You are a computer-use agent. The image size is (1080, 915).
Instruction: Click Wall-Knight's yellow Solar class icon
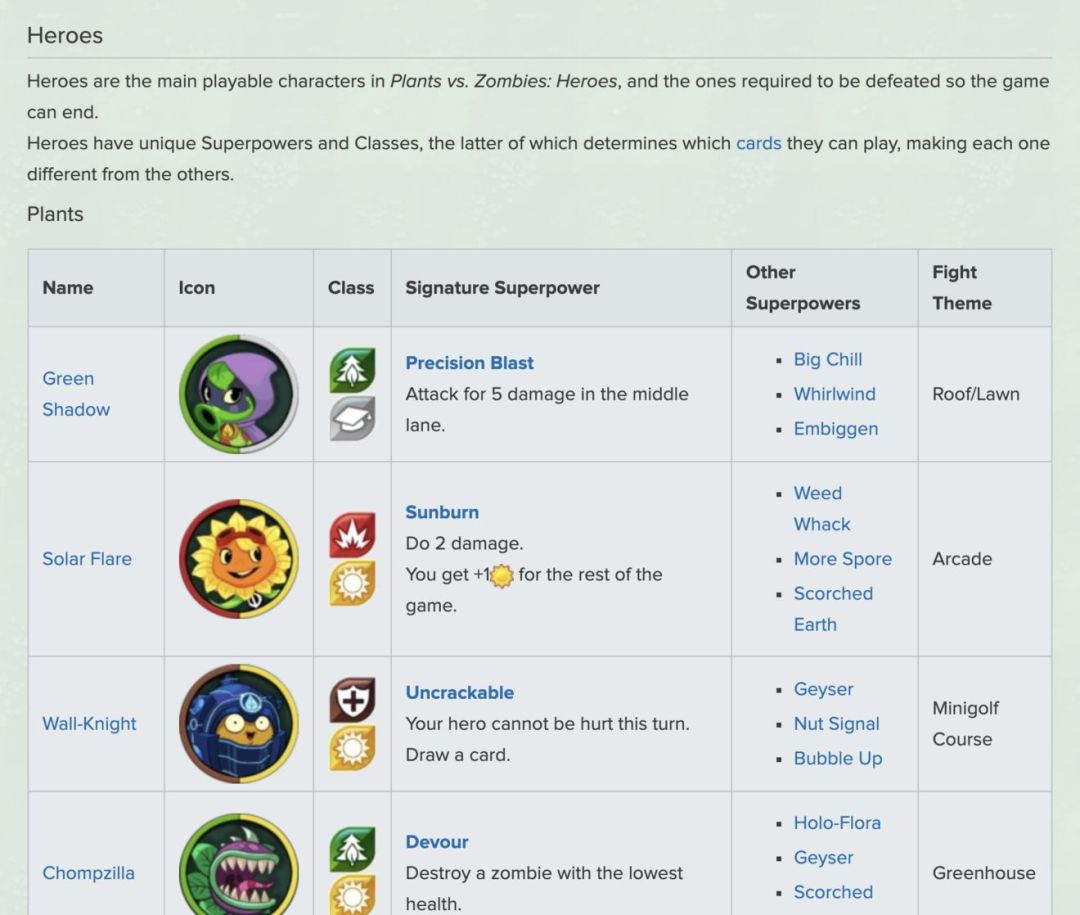click(x=352, y=747)
